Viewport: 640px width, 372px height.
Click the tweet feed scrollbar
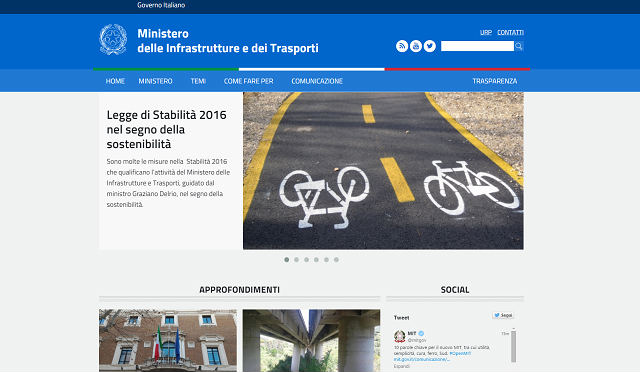513,345
